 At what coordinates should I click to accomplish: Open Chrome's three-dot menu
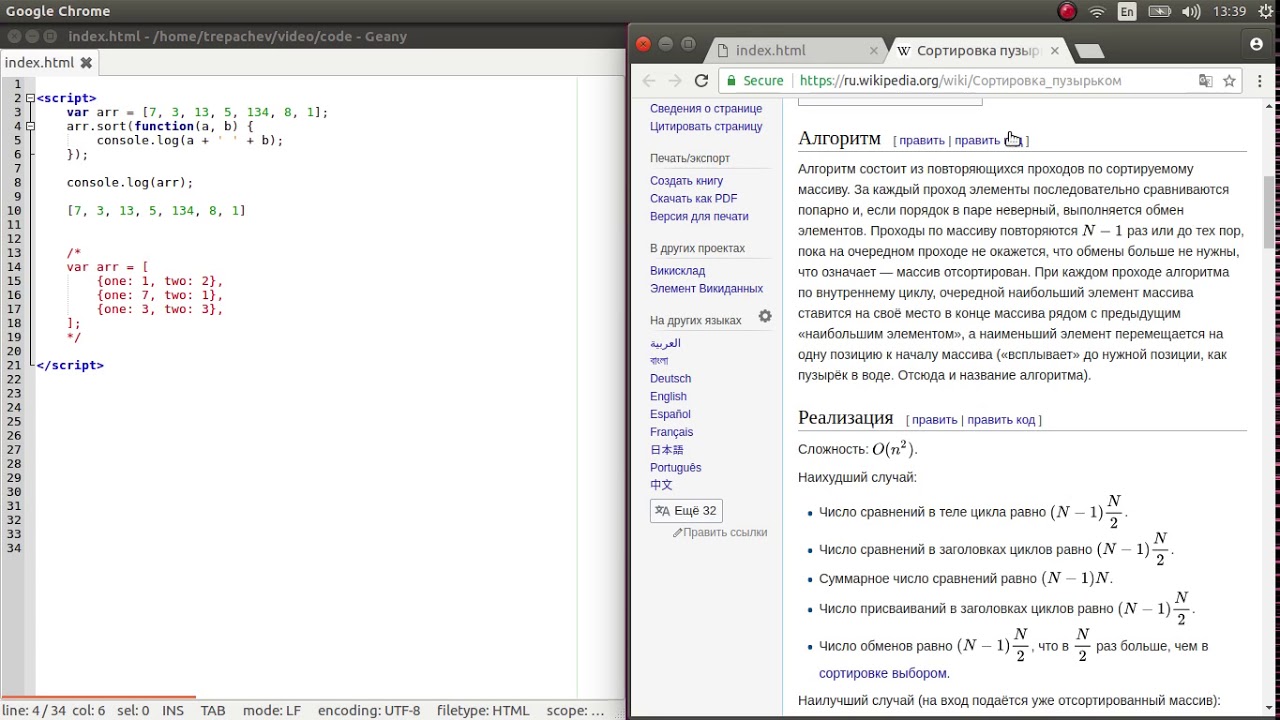point(1258,81)
